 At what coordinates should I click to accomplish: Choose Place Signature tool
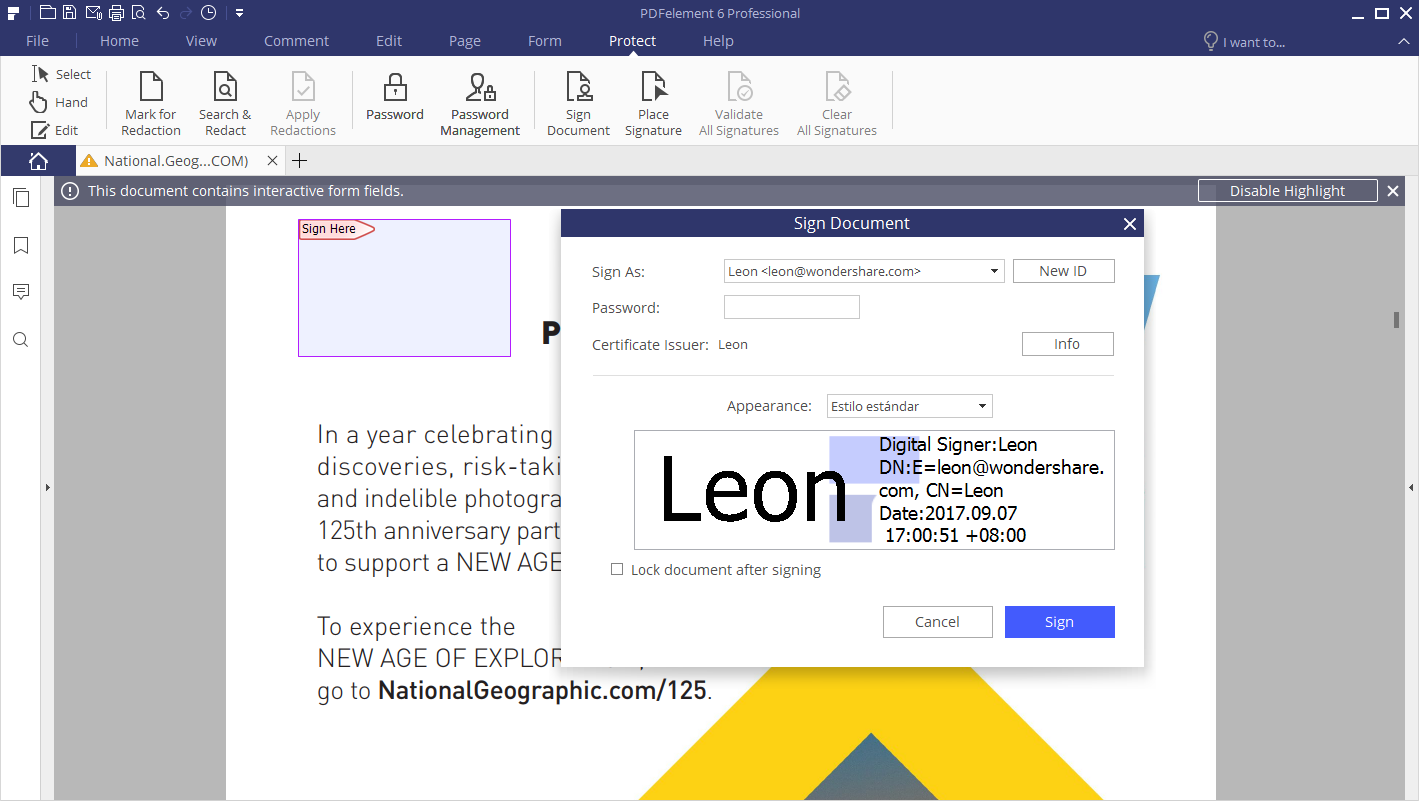click(653, 104)
